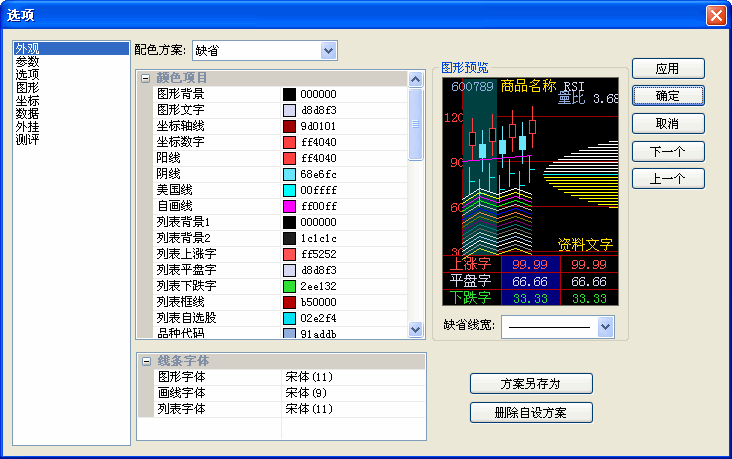Click the 图形背景 black color swatch

click(290, 94)
